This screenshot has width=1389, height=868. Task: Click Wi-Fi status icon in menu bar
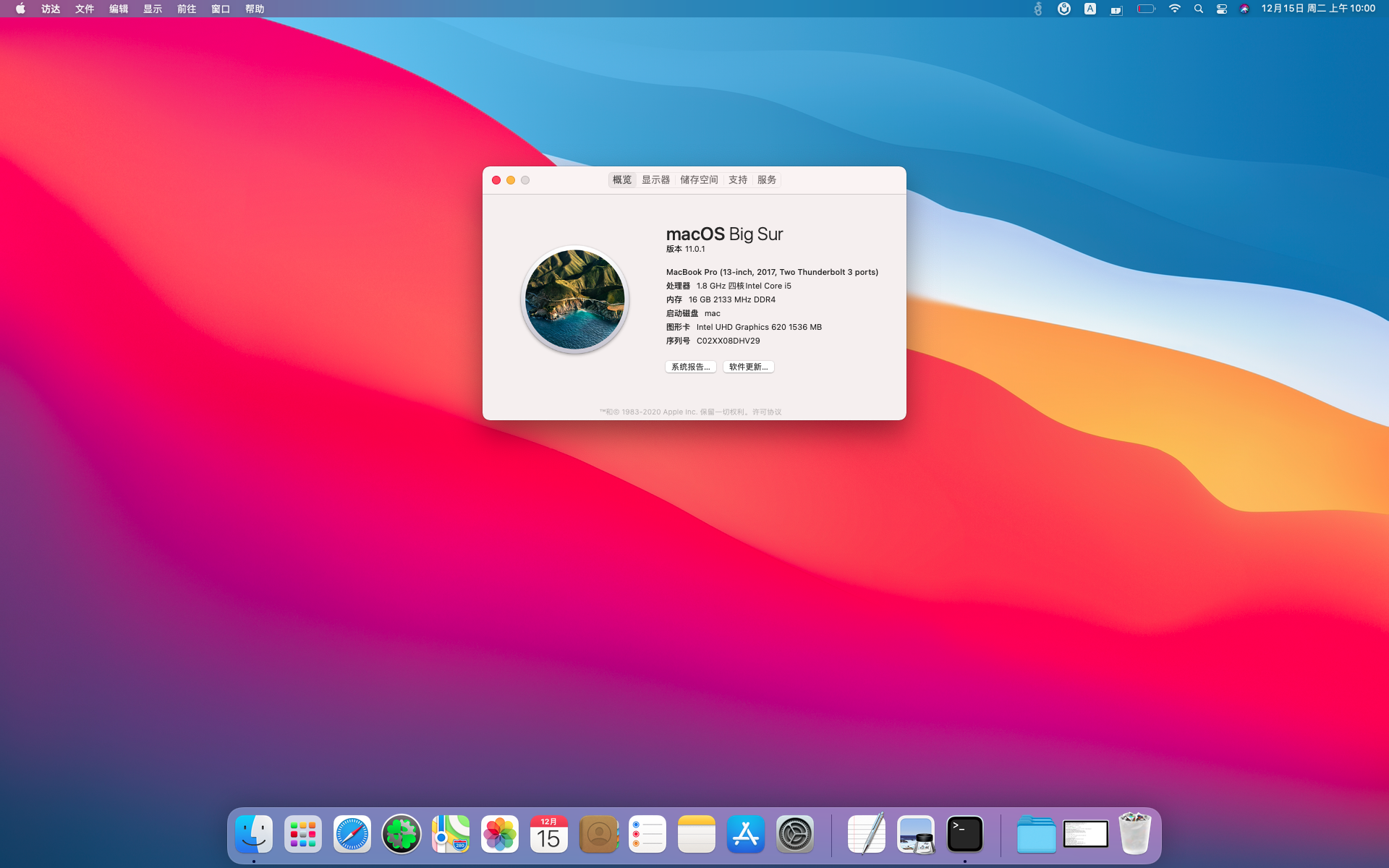point(1175,9)
